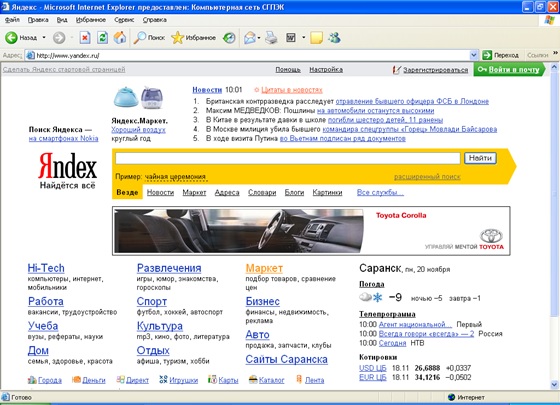Open Favorites (Избранное) star icon

(x=177, y=38)
